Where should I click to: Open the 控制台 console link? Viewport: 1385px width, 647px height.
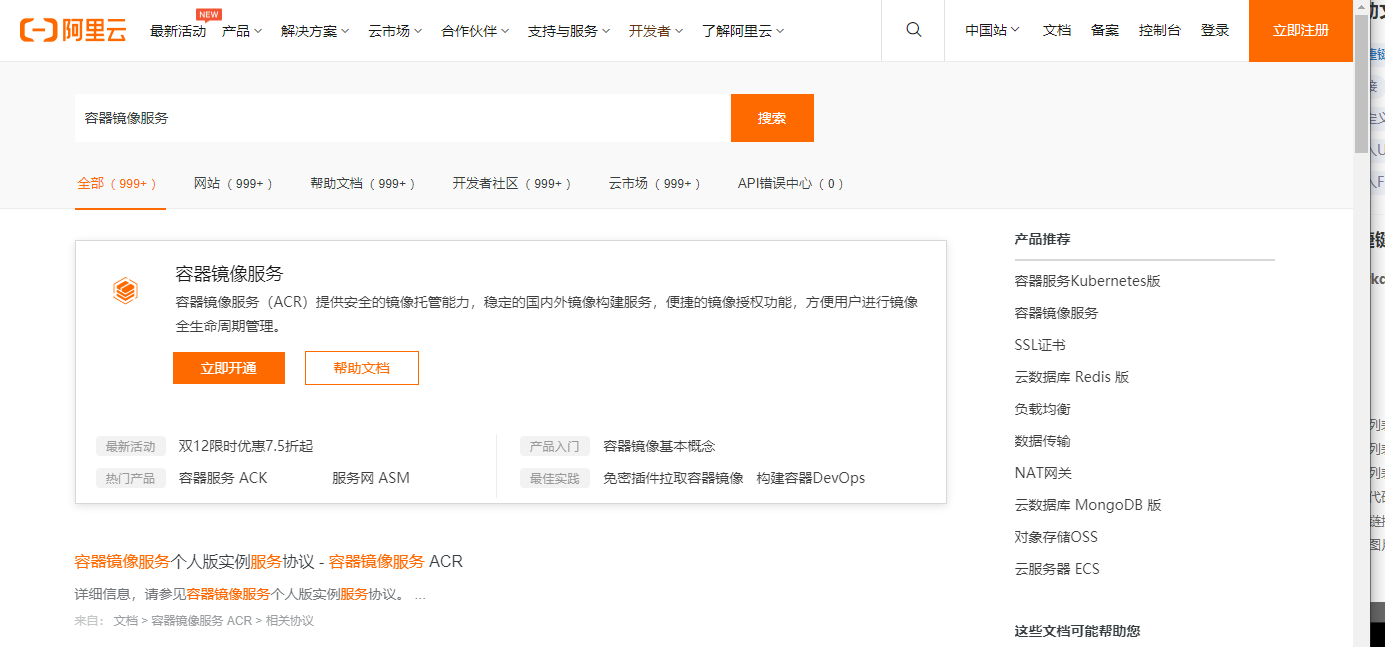click(x=1160, y=30)
